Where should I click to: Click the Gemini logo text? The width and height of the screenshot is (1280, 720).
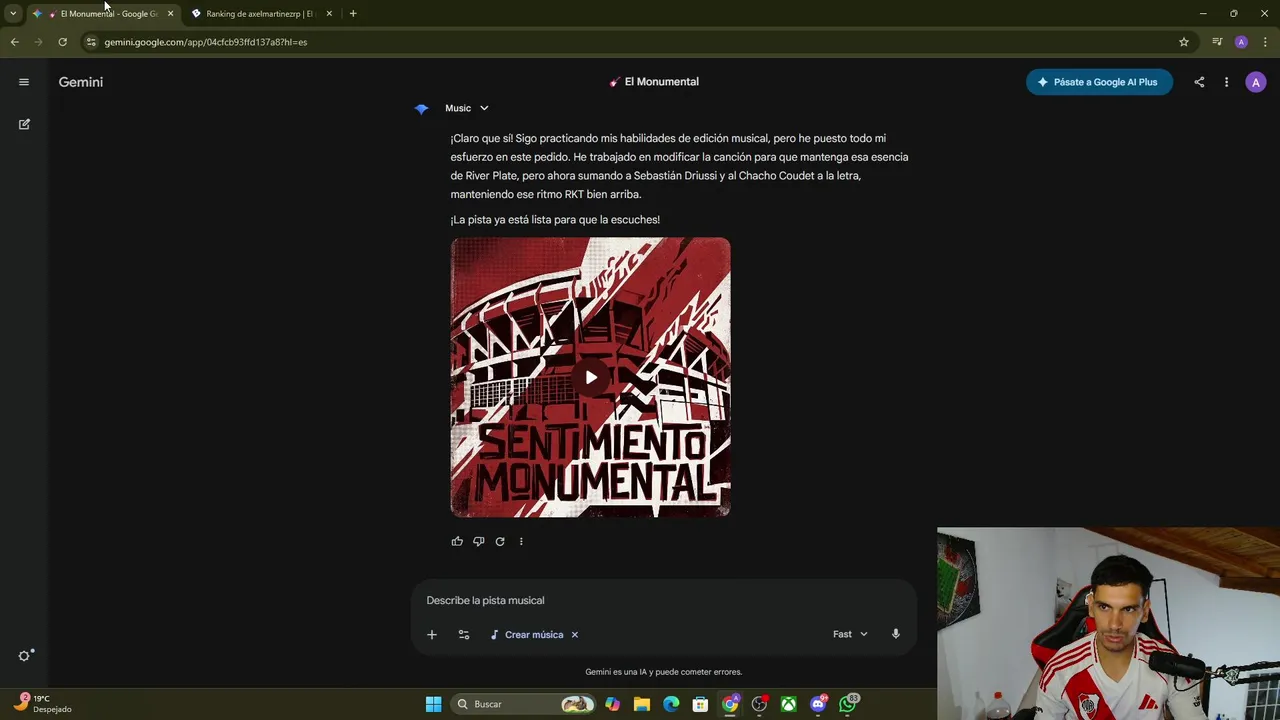coord(81,82)
